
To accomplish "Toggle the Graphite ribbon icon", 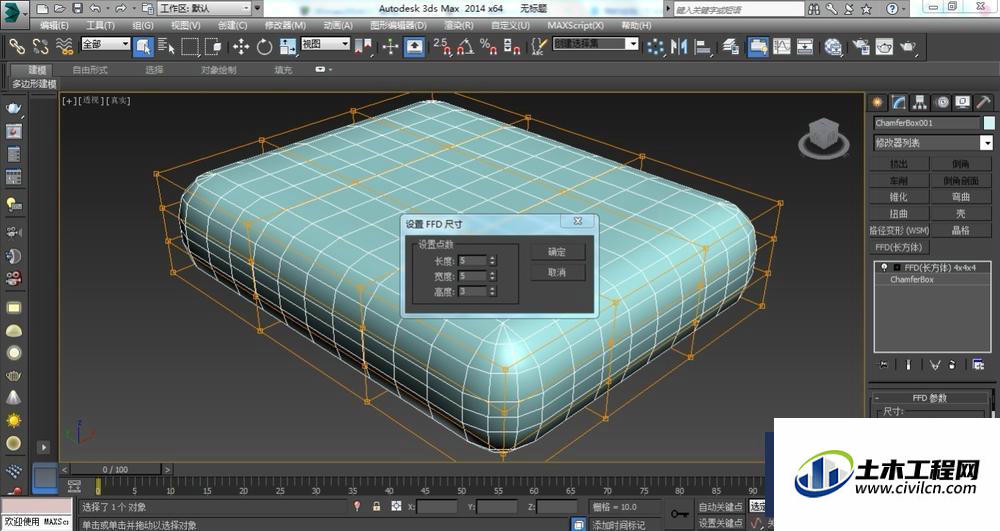I will (x=758, y=47).
